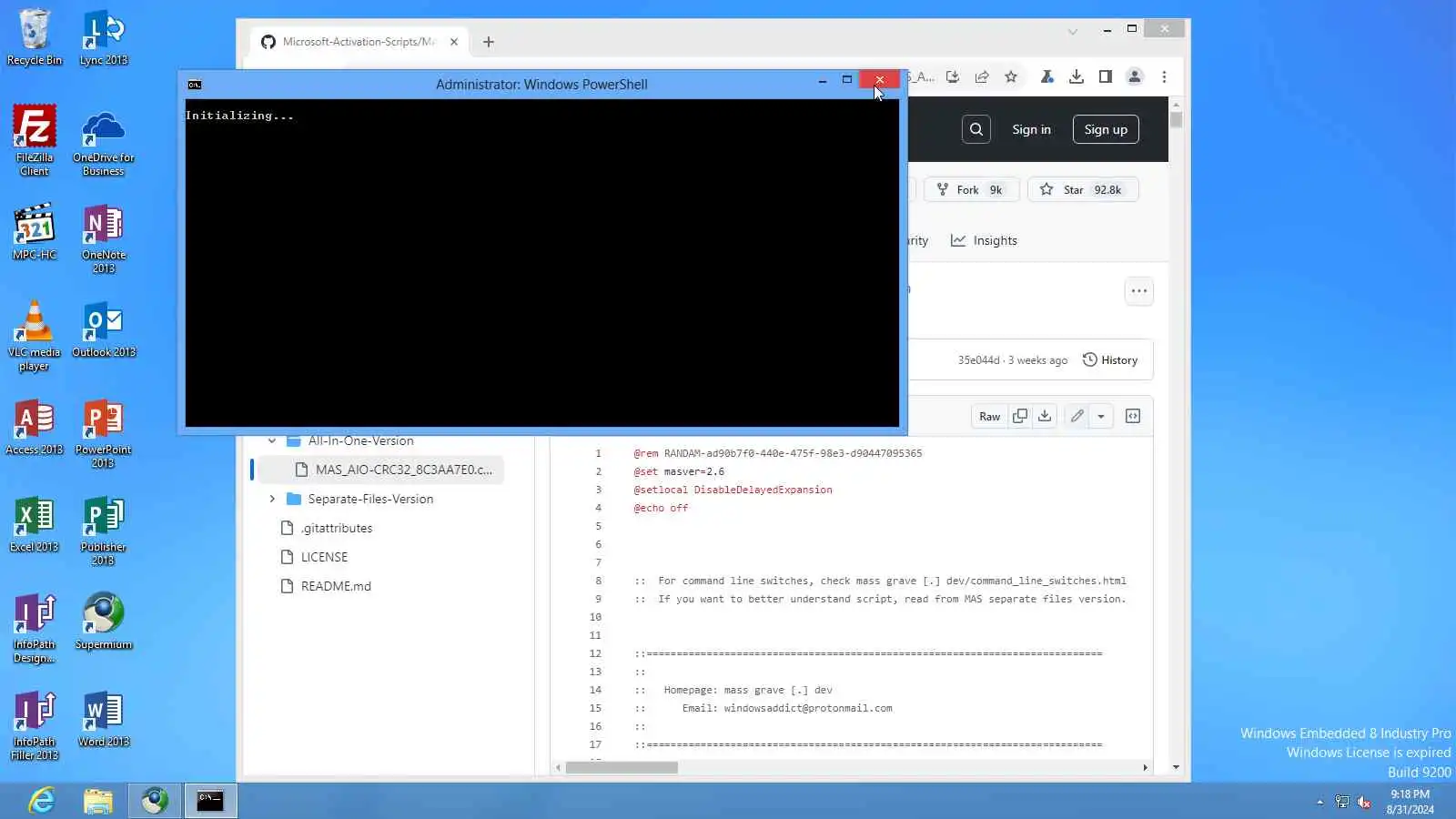Open Separate-Files-Version folder in tree
The height and width of the screenshot is (819, 1456).
coord(370,499)
